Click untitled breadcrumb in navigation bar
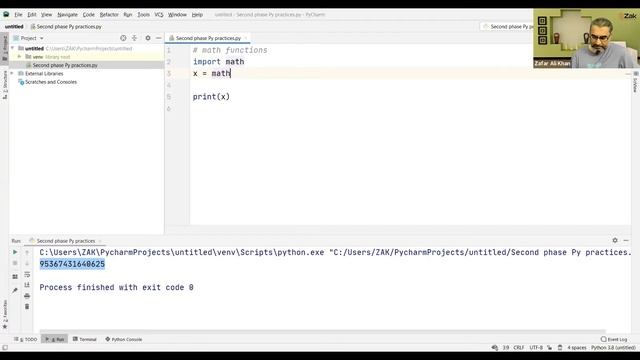The image size is (640, 360). point(14,27)
